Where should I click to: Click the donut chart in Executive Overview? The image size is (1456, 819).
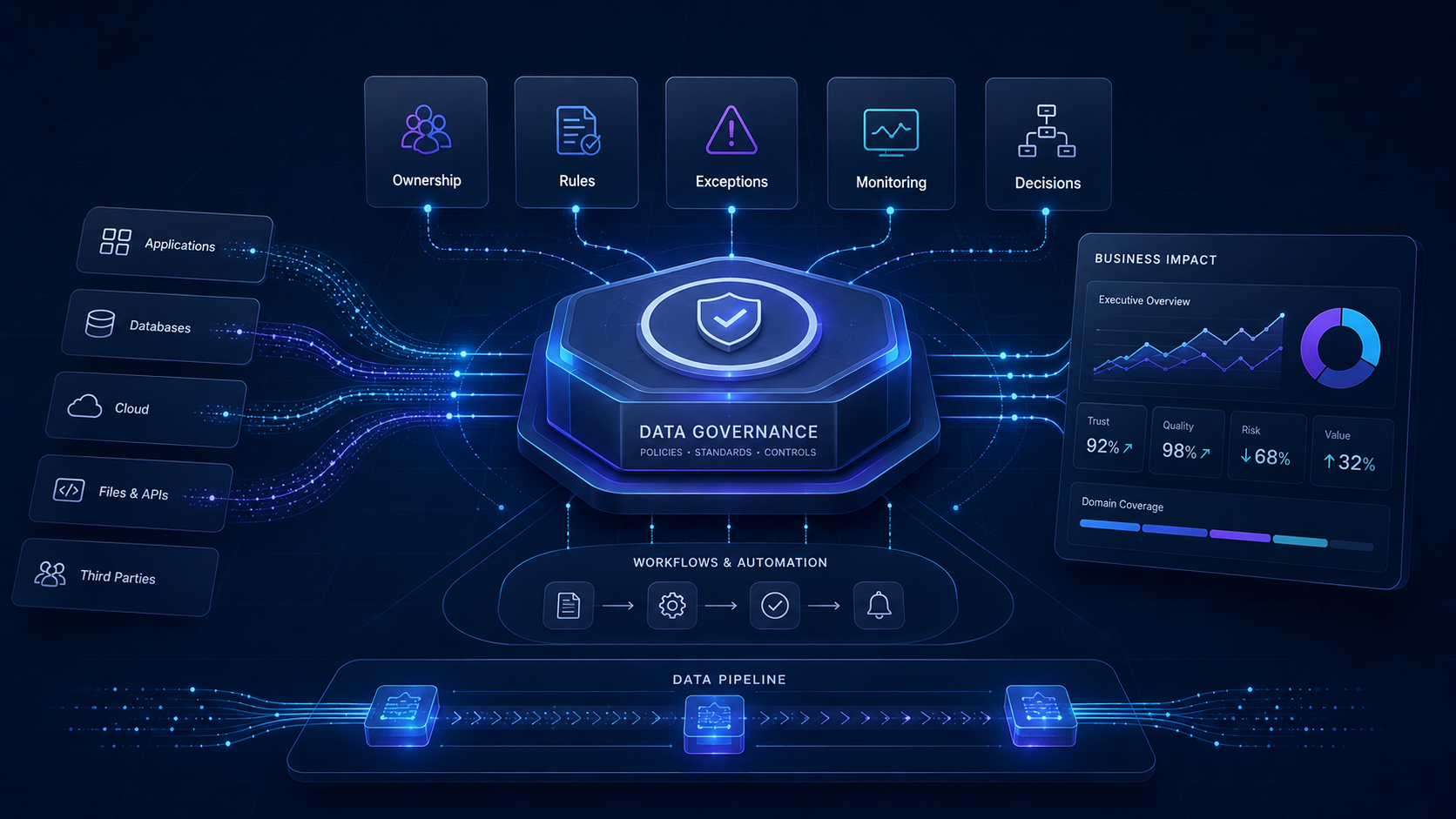coord(1340,348)
